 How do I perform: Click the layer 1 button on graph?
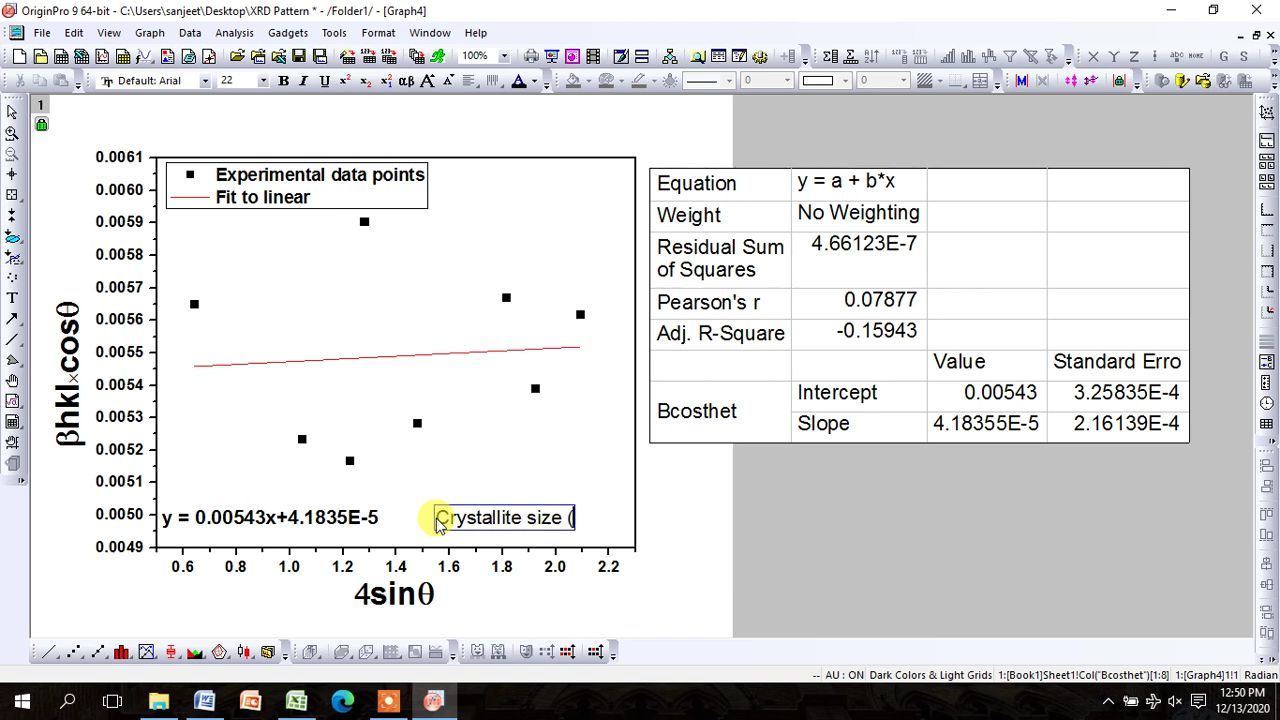[x=41, y=105]
